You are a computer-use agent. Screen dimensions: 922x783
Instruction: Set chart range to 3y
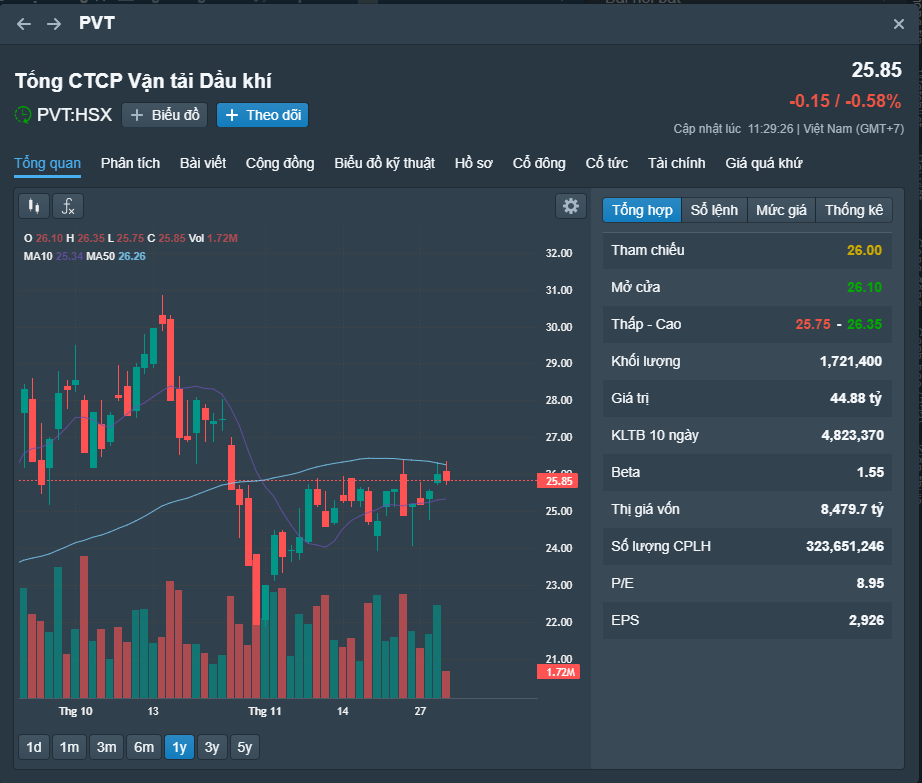click(x=212, y=747)
